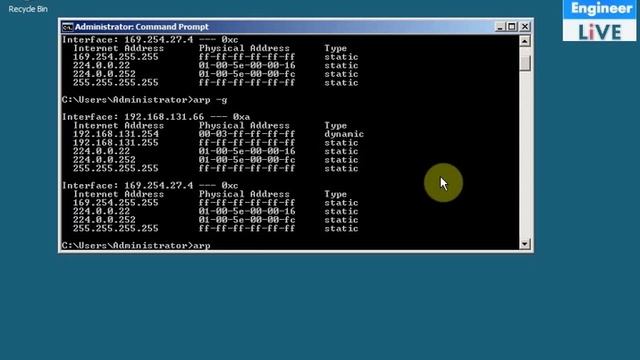Minimize the Command Prompt window
The image size is (640, 360).
point(500,27)
